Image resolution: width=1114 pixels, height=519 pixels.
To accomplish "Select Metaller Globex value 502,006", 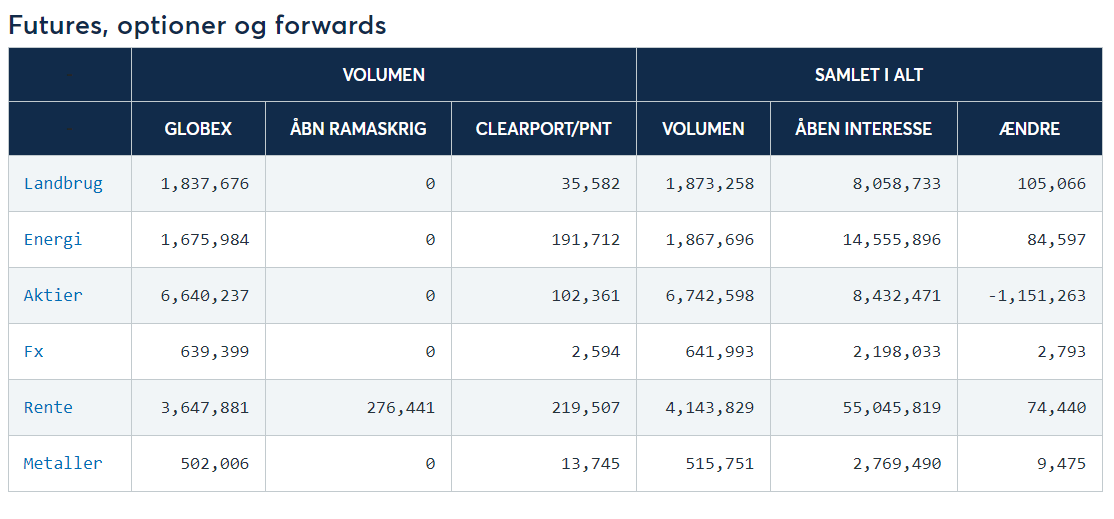I will pos(215,464).
